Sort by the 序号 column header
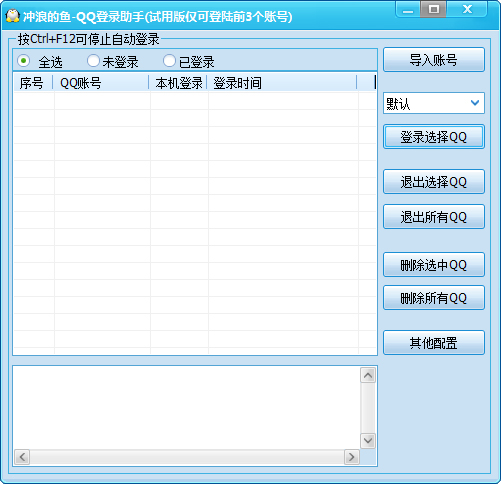Image resolution: width=501 pixels, height=484 pixels. click(x=33, y=83)
